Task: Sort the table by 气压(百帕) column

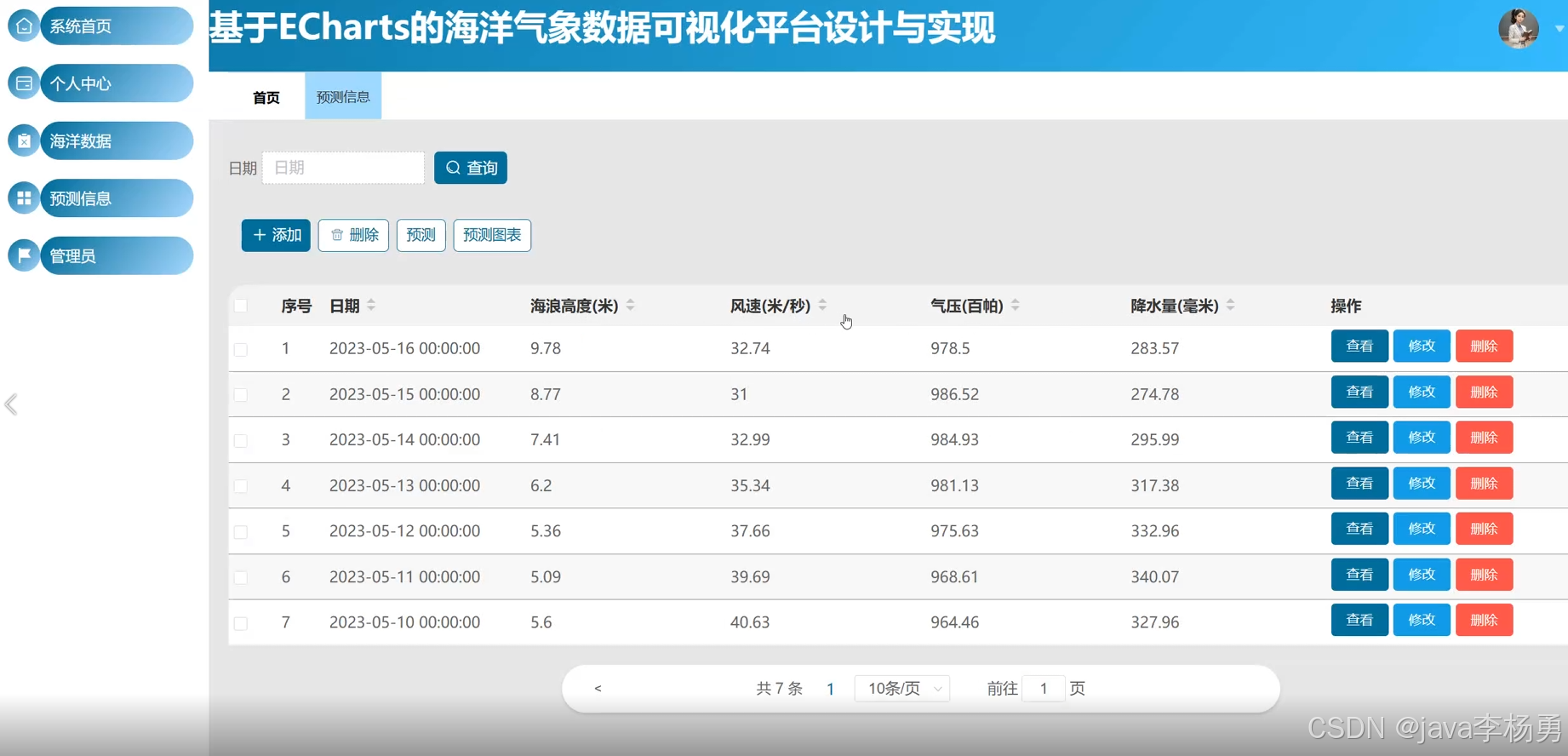Action: click(1016, 306)
